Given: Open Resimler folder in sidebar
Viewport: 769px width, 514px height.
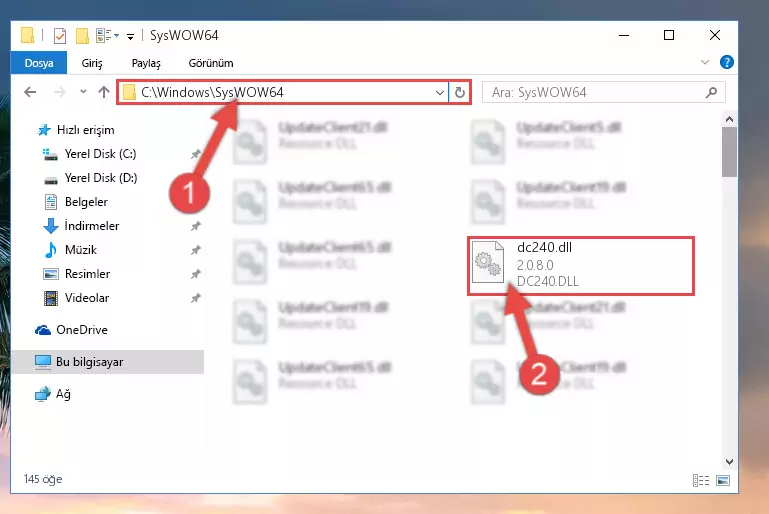Looking at the screenshot, I should point(87,274).
